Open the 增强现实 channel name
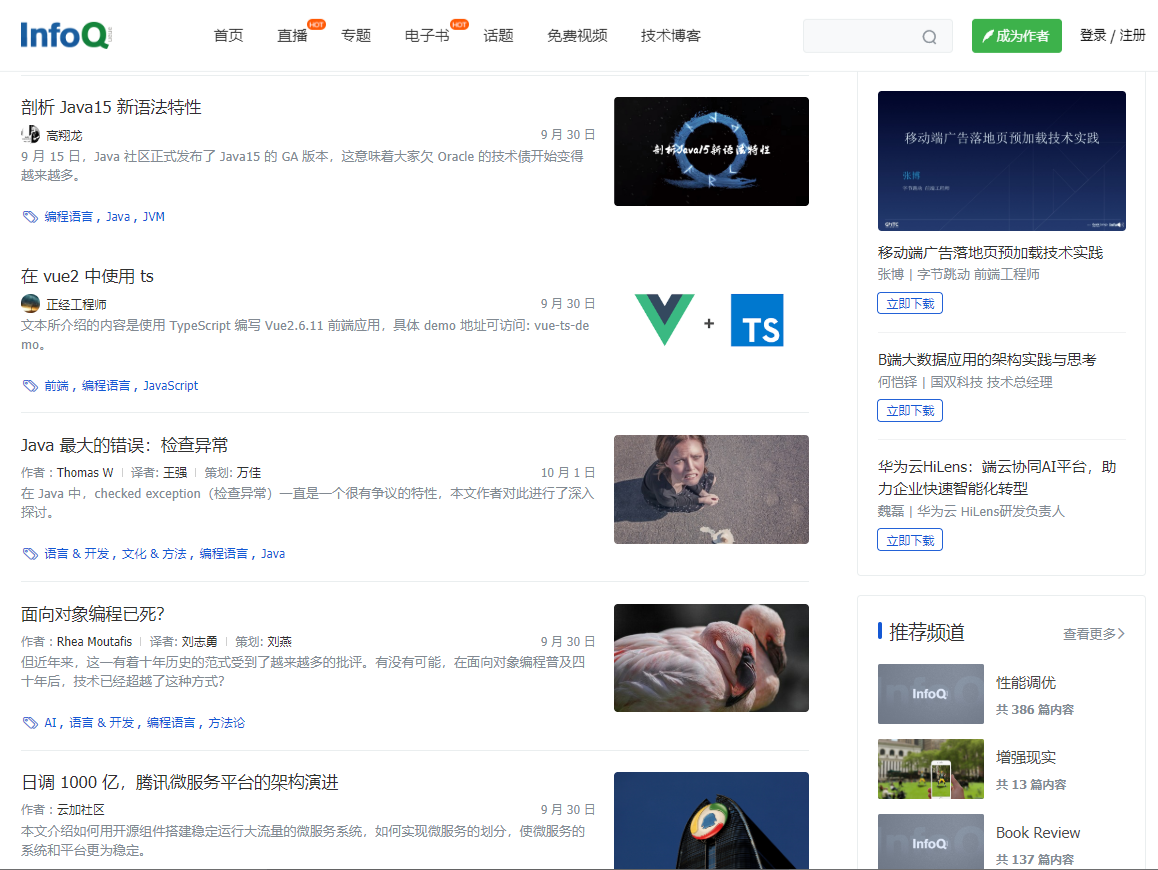 point(1026,758)
